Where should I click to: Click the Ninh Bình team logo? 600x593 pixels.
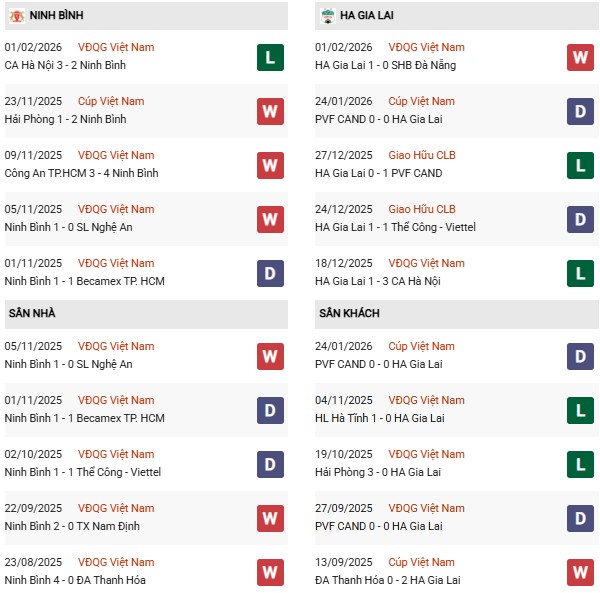click(x=15, y=16)
